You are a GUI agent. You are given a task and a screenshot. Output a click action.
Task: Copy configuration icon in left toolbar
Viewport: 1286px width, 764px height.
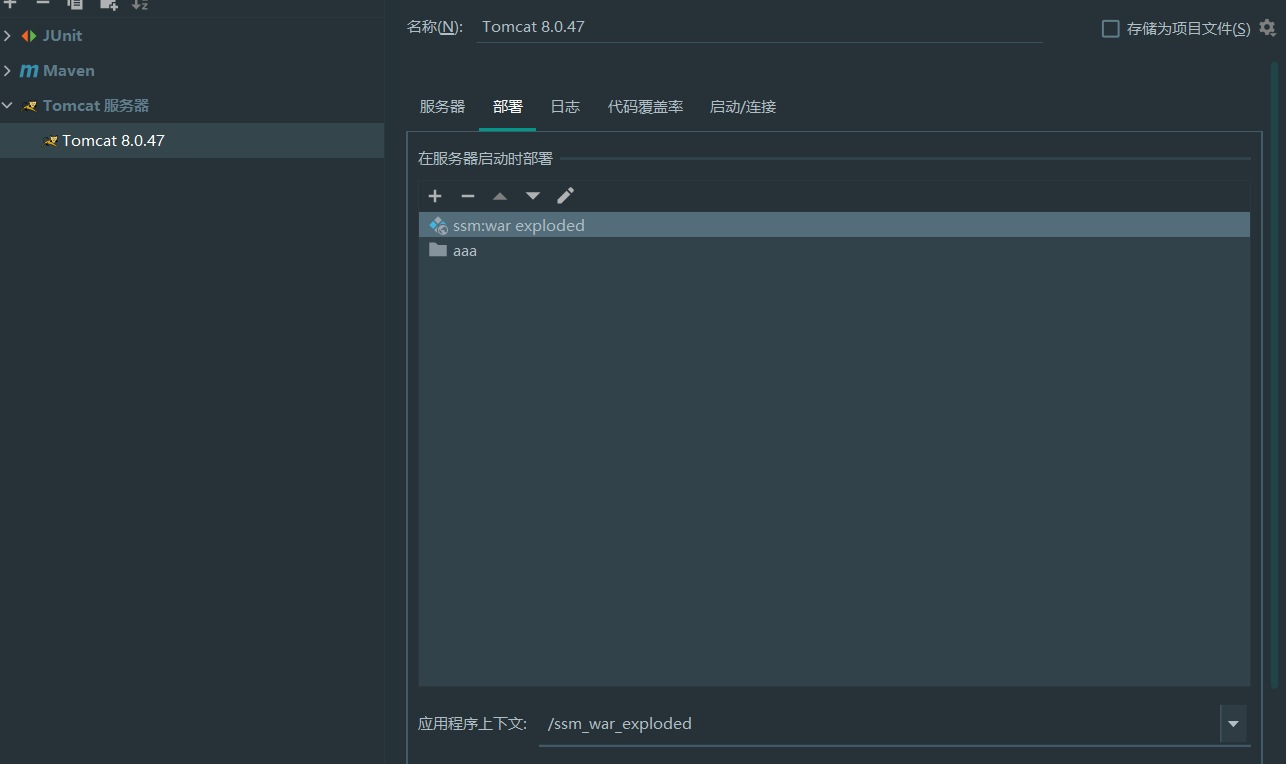(75, 4)
